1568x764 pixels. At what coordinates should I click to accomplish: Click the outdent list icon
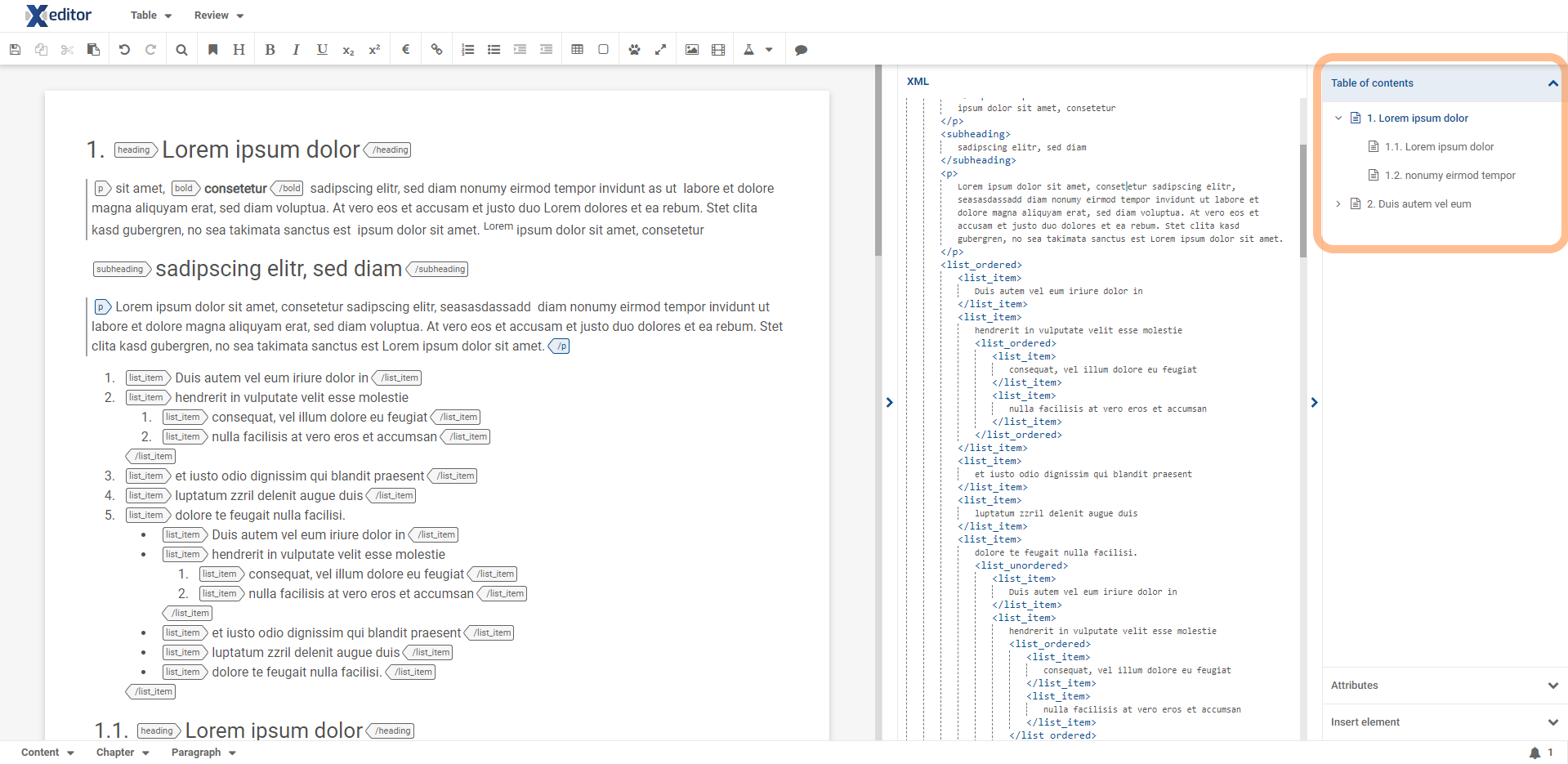pyautogui.click(x=546, y=50)
